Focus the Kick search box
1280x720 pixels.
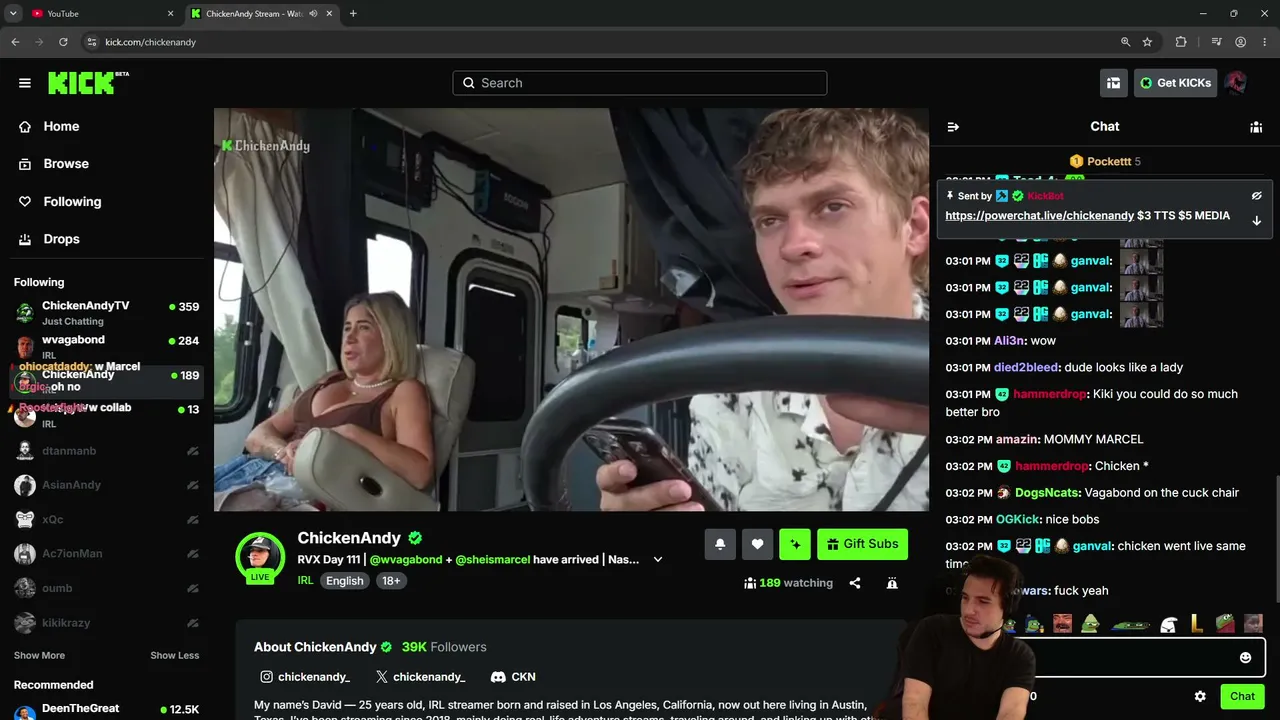(x=640, y=83)
